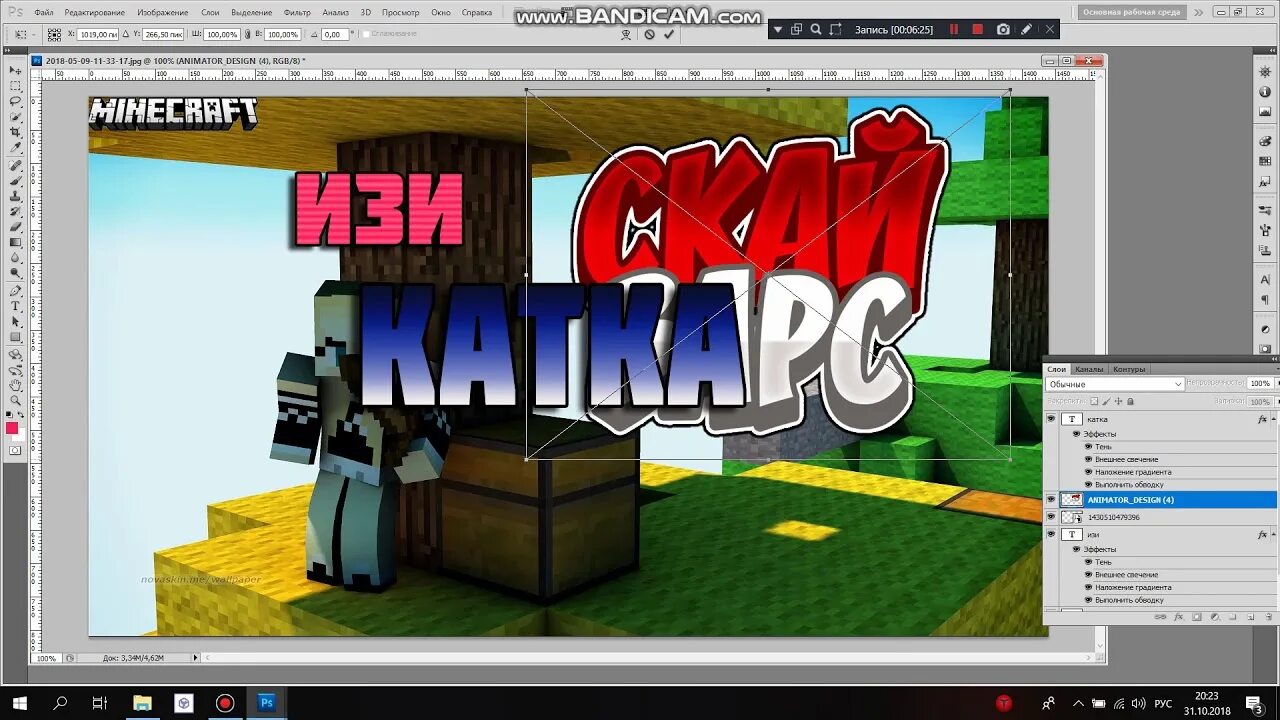Hide the 1430510479396 layer
Image resolution: width=1280 pixels, height=720 pixels.
point(1051,517)
